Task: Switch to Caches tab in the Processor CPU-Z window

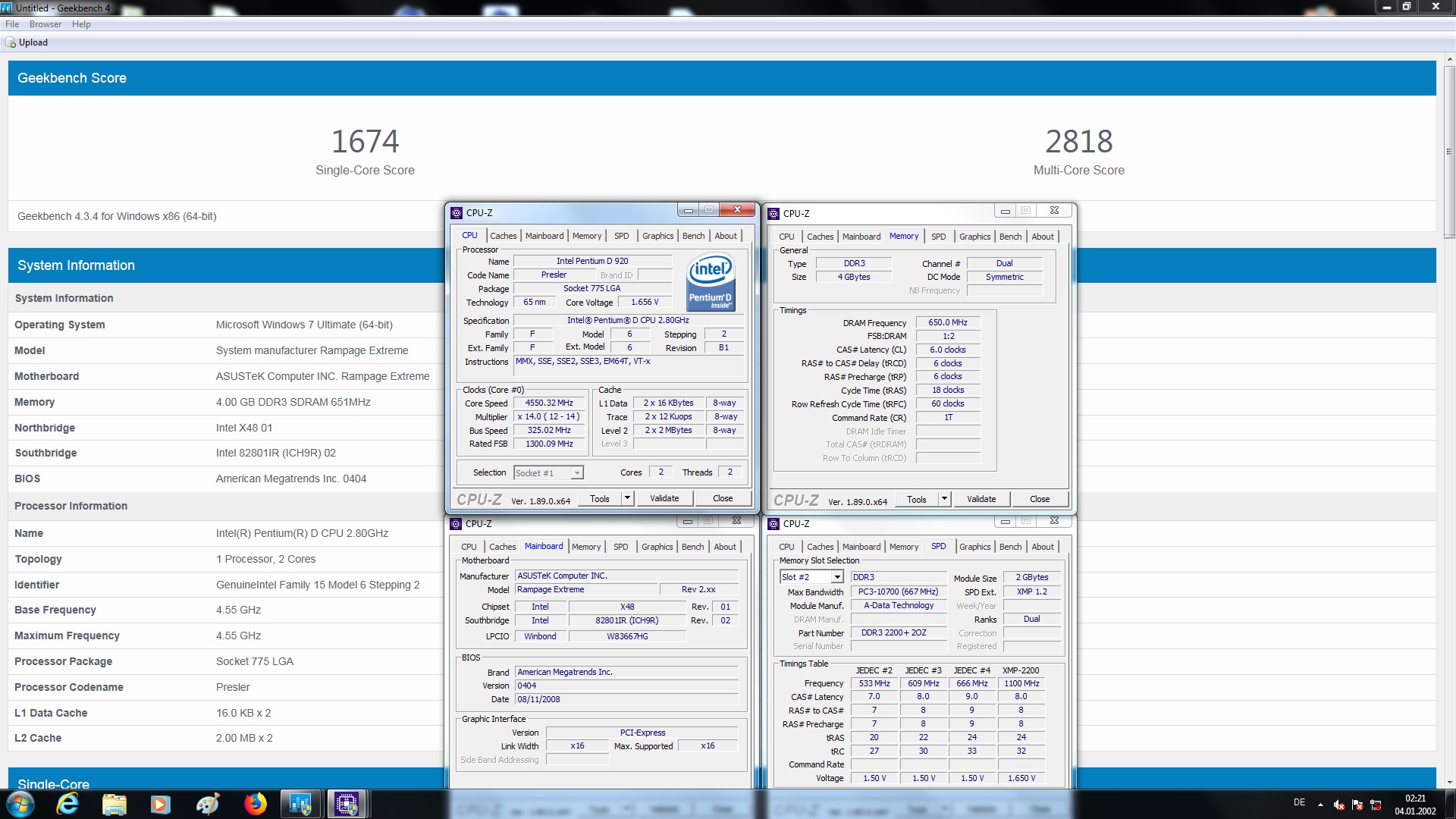Action: click(503, 236)
